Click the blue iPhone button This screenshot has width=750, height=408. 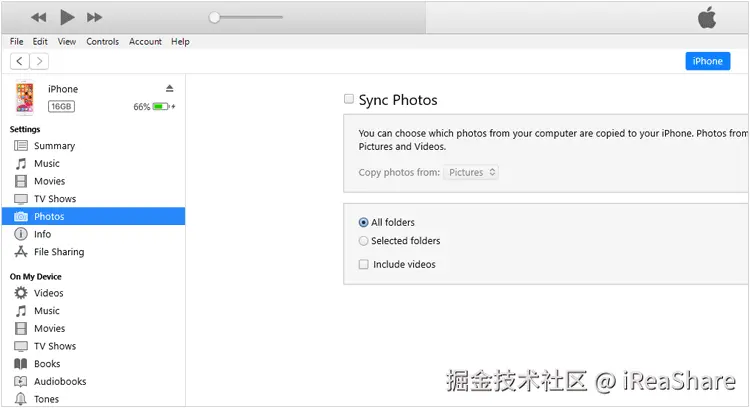[707, 61]
